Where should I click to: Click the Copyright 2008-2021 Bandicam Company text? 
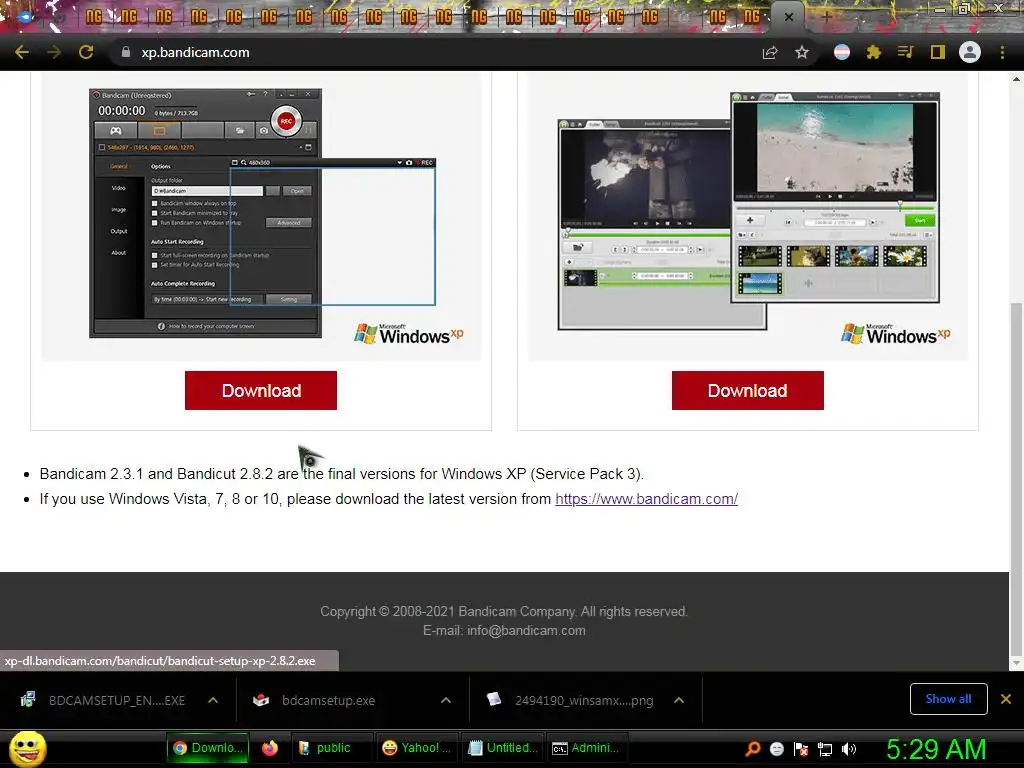tap(504, 612)
